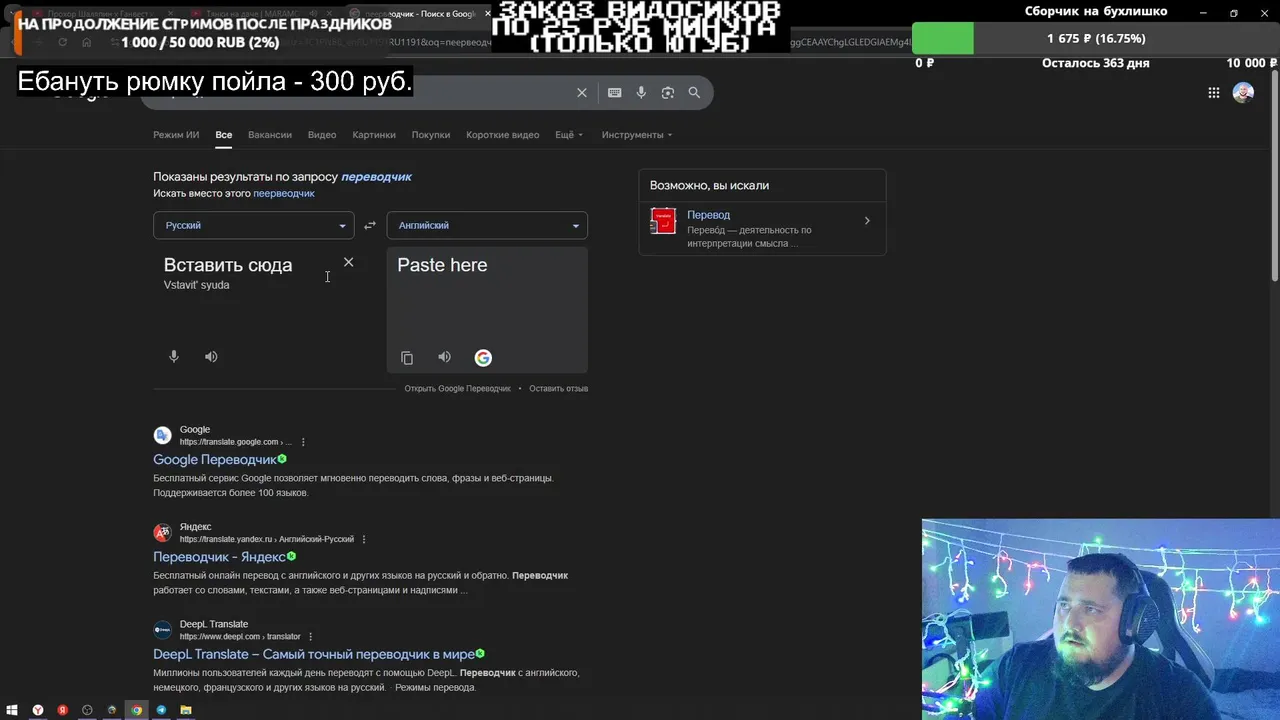Image resolution: width=1280 pixels, height=720 pixels.
Task: Open the Windows Start menu
Action: pos(13,710)
